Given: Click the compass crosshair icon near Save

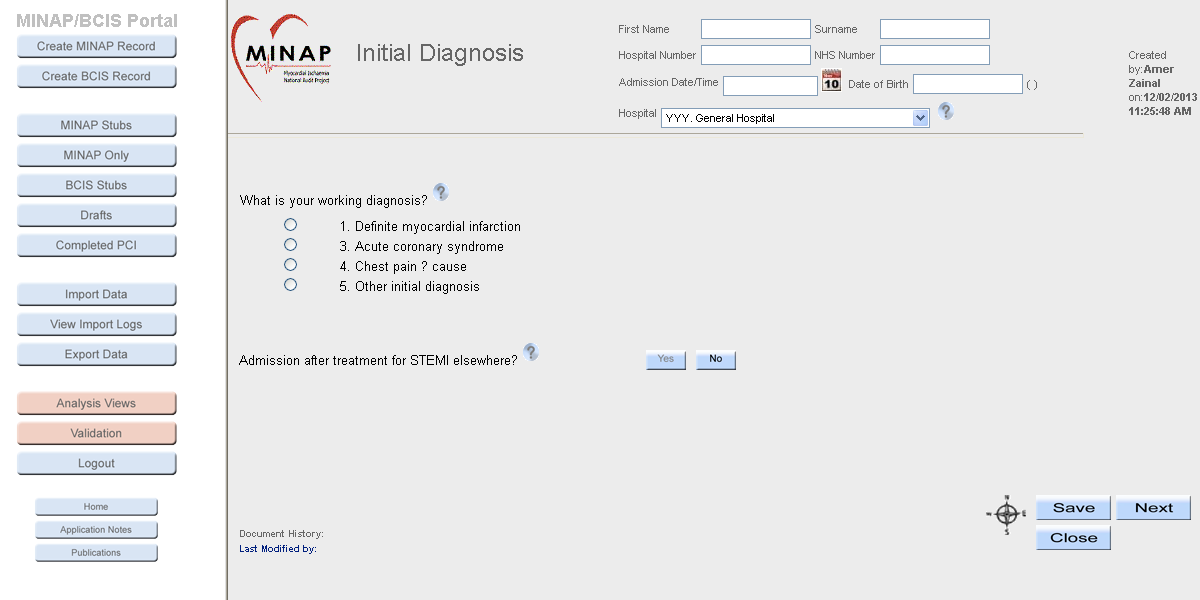Looking at the screenshot, I should 1007,514.
